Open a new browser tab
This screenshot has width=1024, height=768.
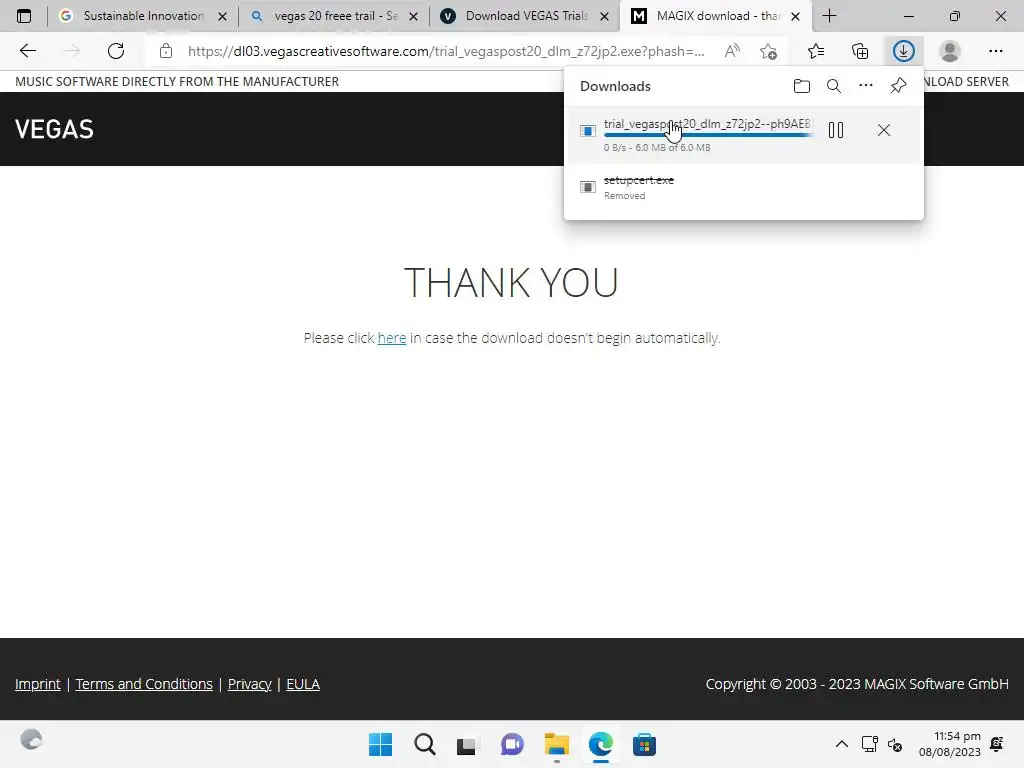pos(829,16)
